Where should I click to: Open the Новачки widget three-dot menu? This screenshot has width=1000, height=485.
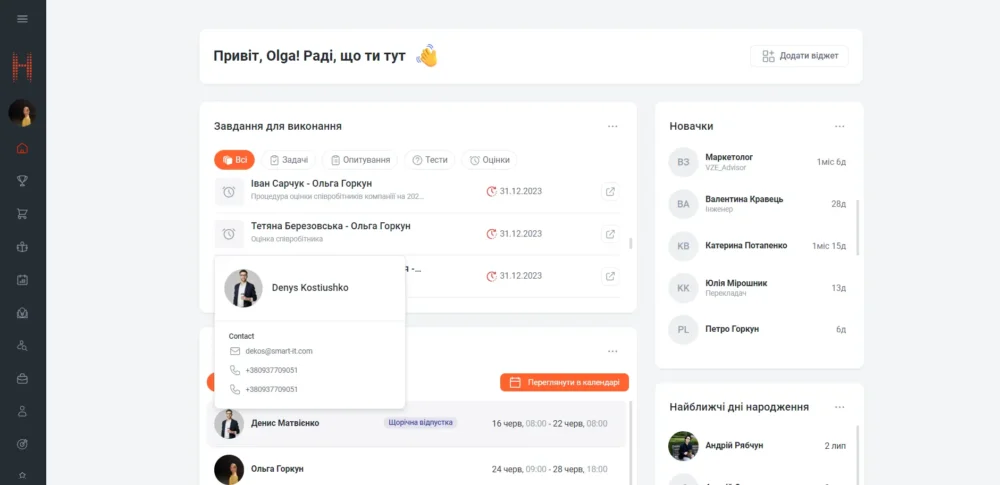coord(840,126)
